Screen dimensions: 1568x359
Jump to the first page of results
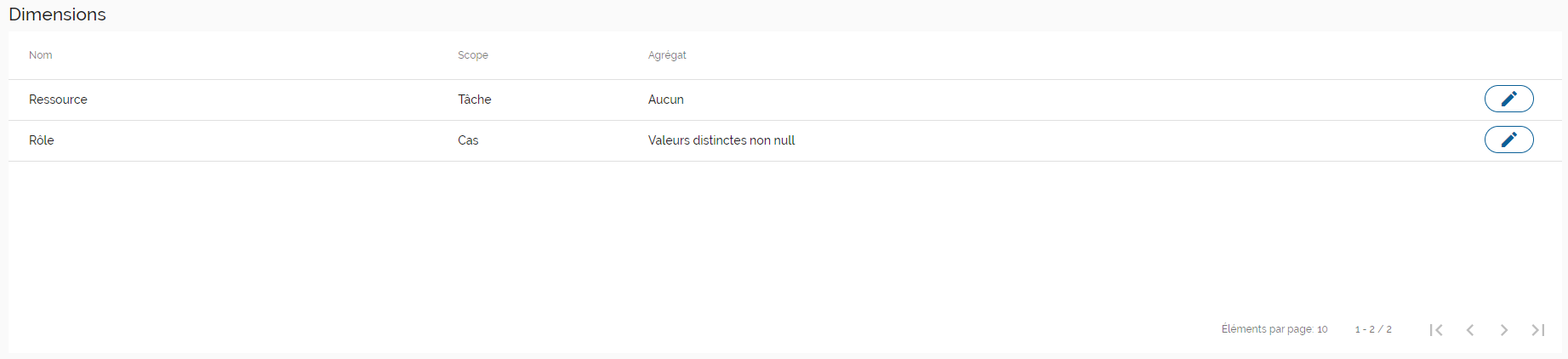pyautogui.click(x=1436, y=330)
